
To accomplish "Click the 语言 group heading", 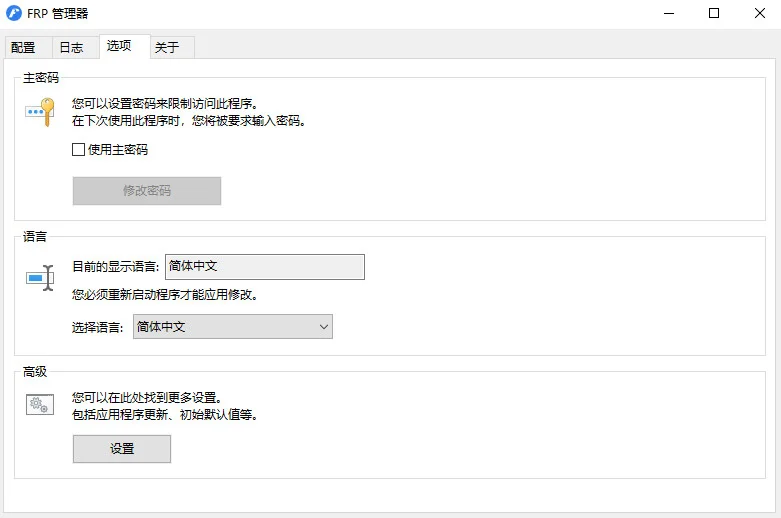I will pyautogui.click(x=35, y=237).
